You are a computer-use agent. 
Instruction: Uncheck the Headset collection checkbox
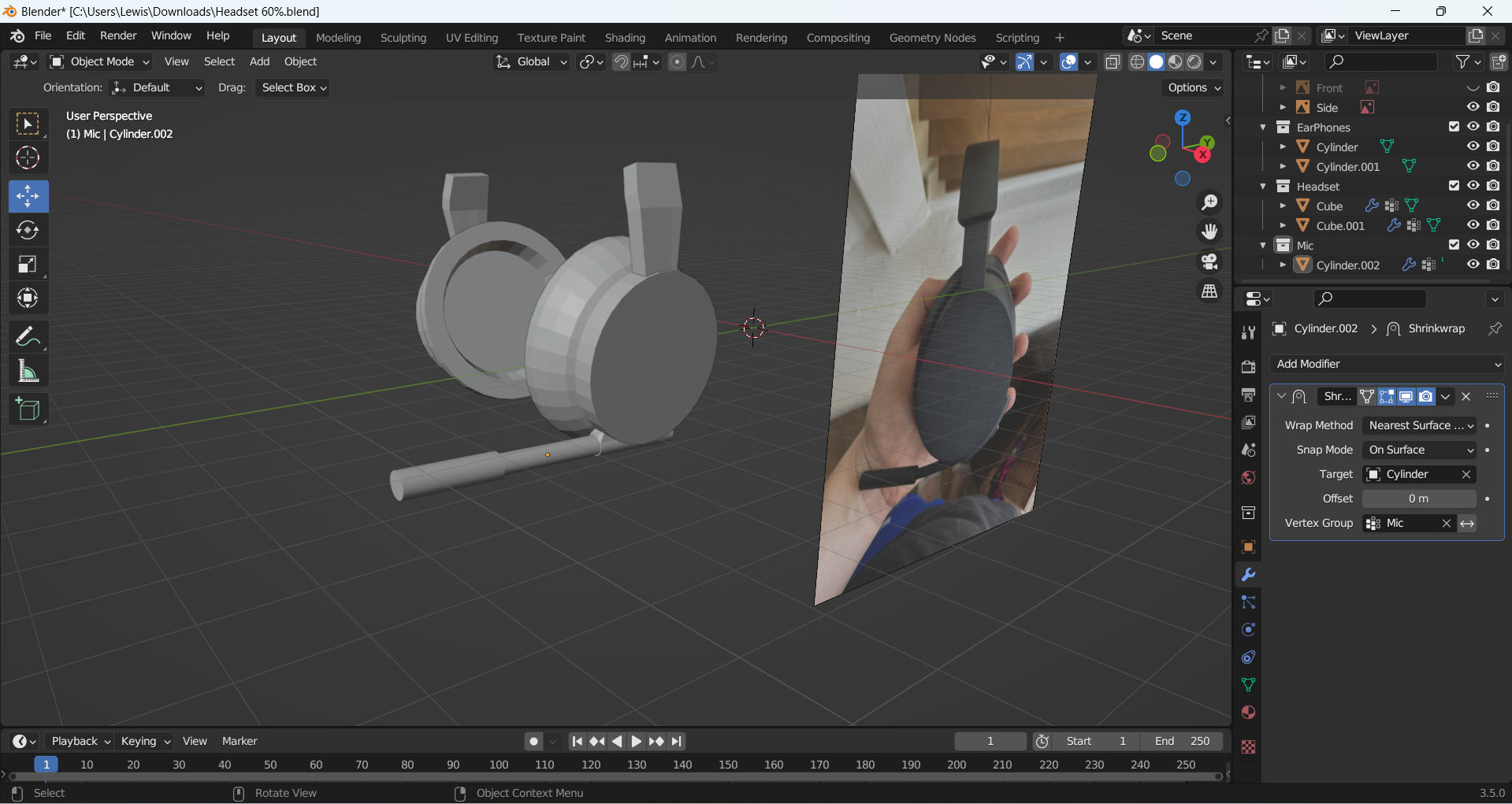tap(1454, 186)
